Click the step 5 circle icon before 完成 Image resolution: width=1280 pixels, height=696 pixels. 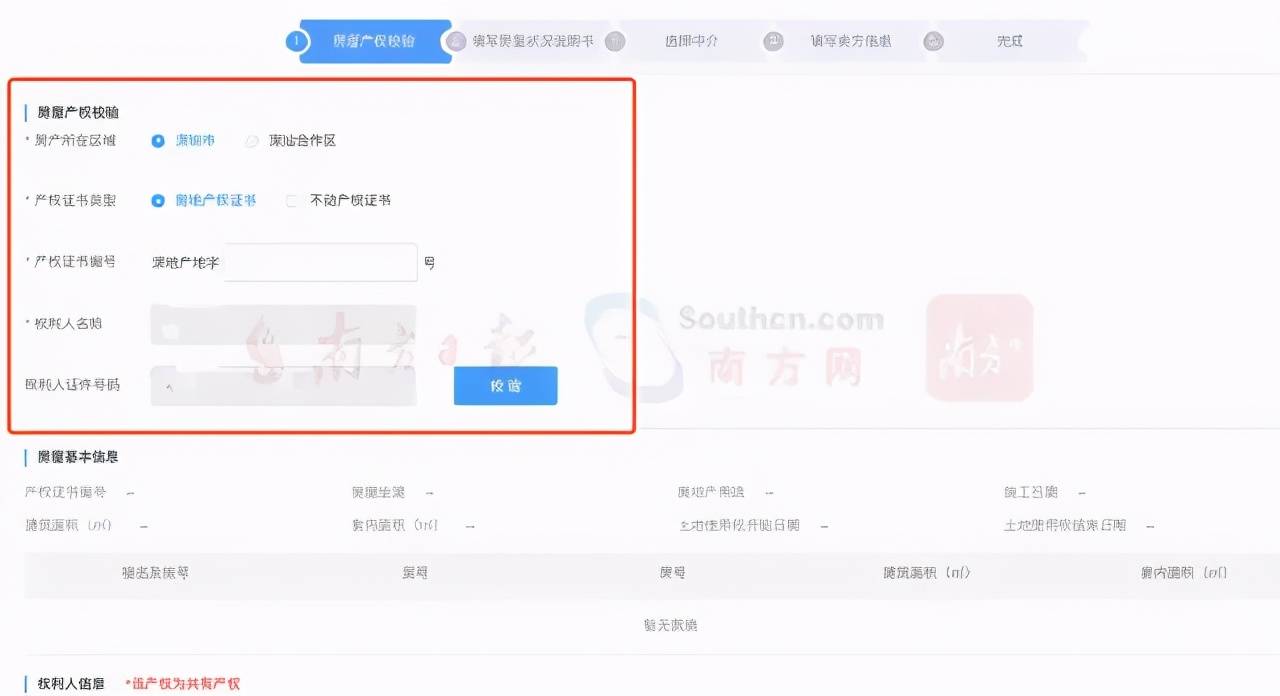click(x=933, y=41)
